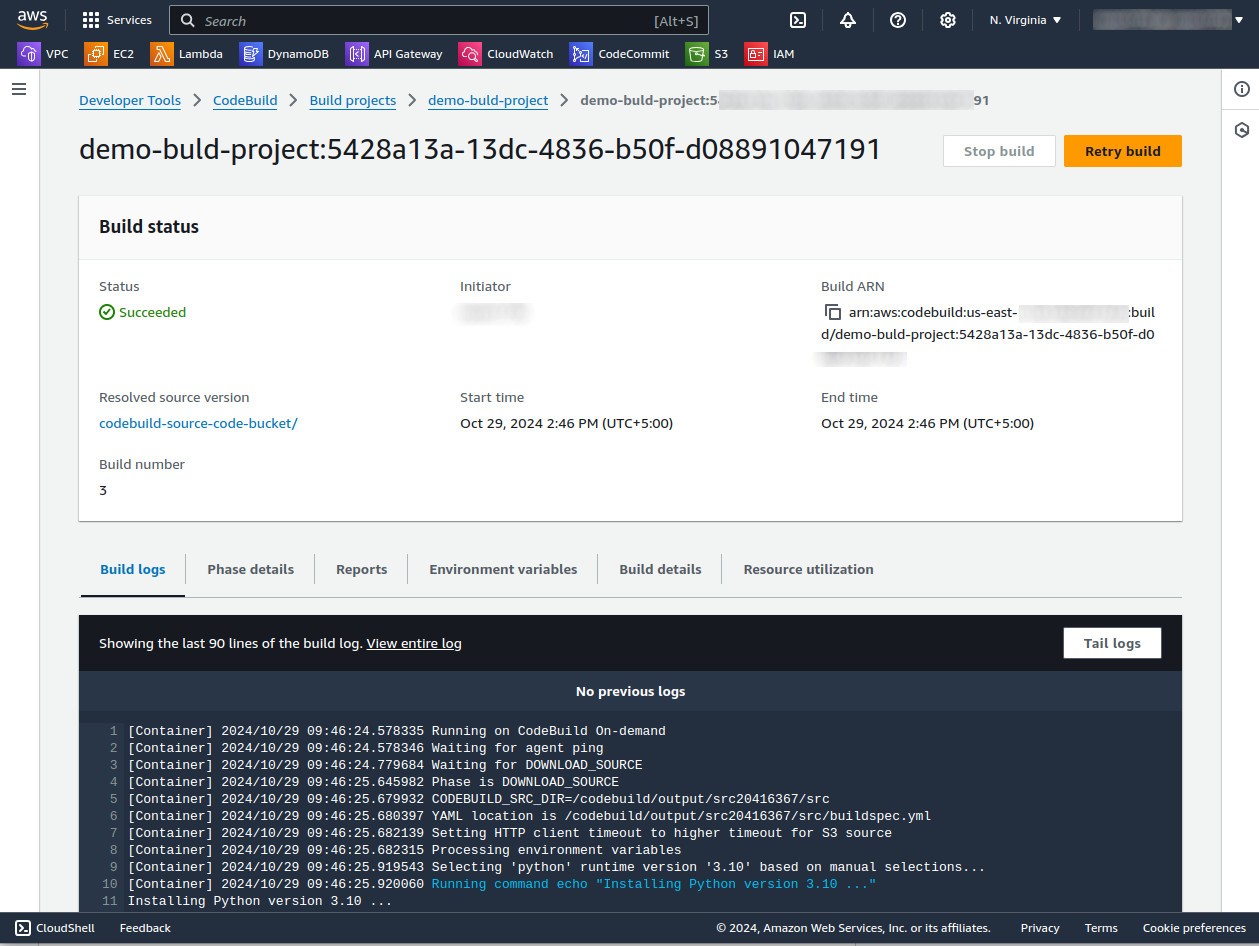Switch to the Reports tab

tap(362, 570)
